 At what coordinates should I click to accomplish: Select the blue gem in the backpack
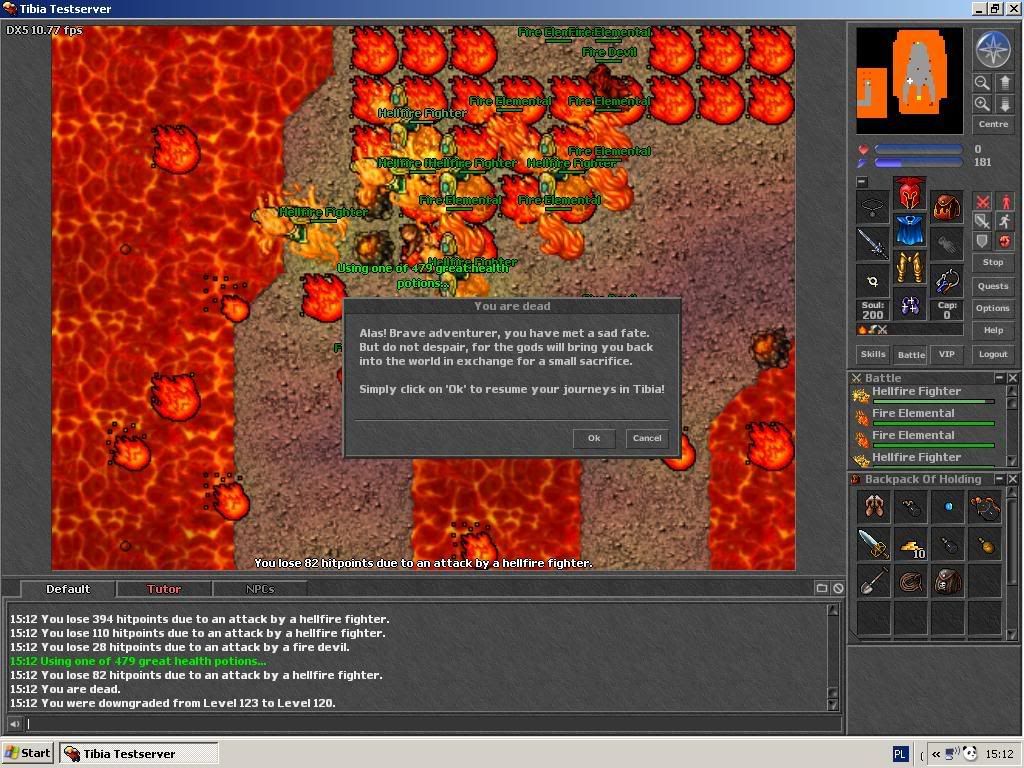click(948, 506)
